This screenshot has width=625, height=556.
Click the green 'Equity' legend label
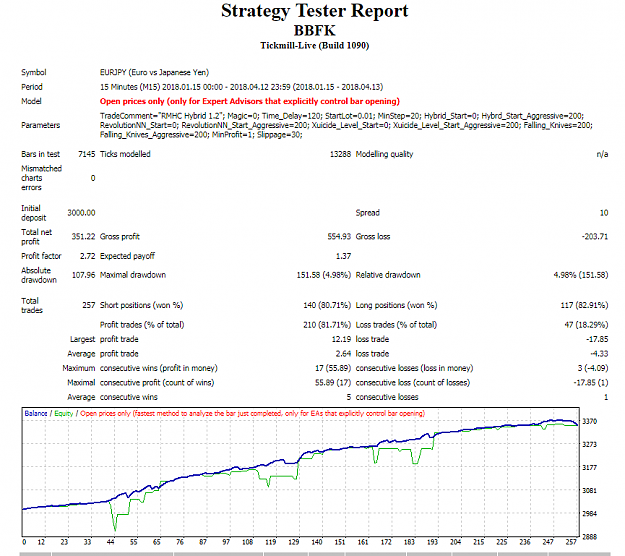[x=64, y=413]
